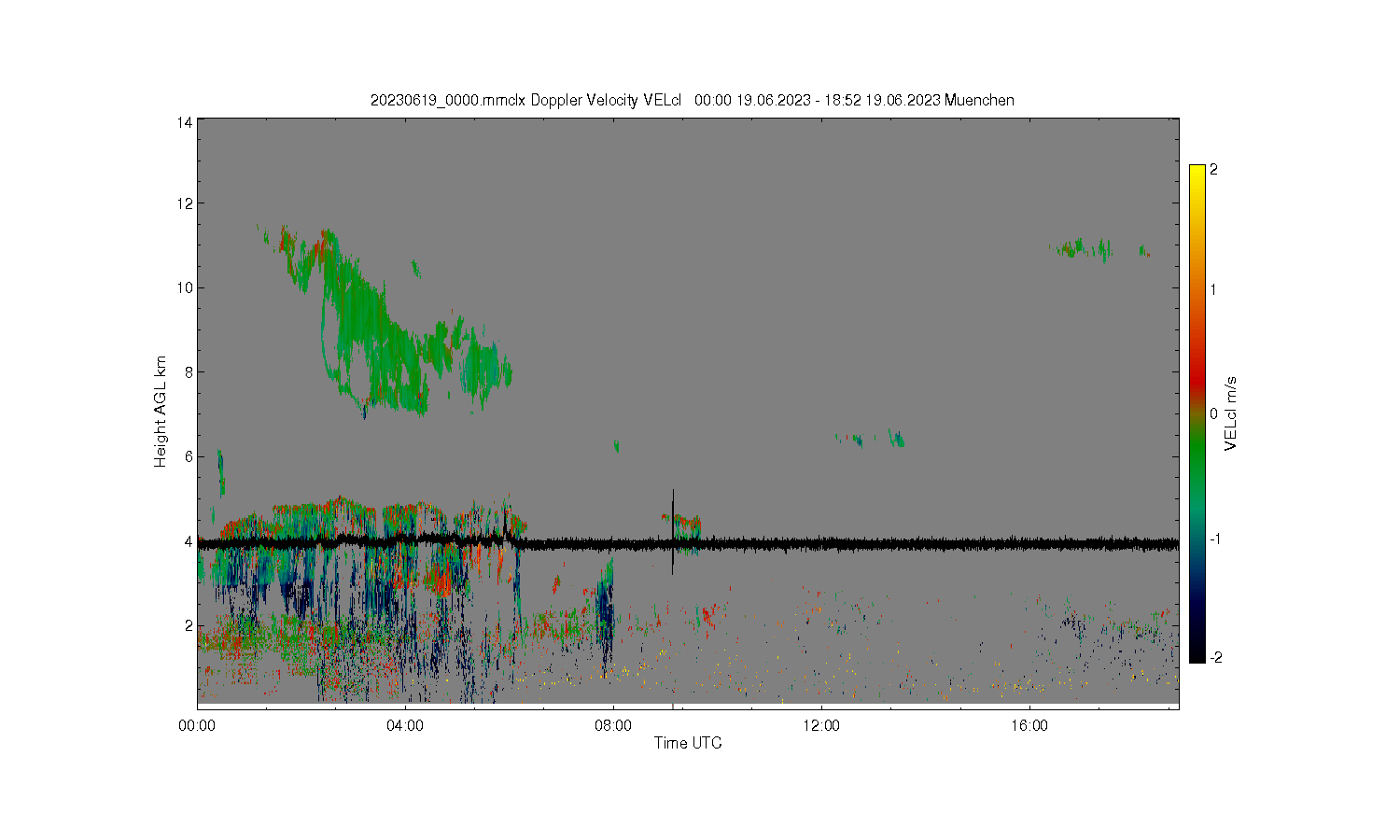Click the colorbar value 1 label
This screenshot has height=840, width=1400.
[1213, 289]
